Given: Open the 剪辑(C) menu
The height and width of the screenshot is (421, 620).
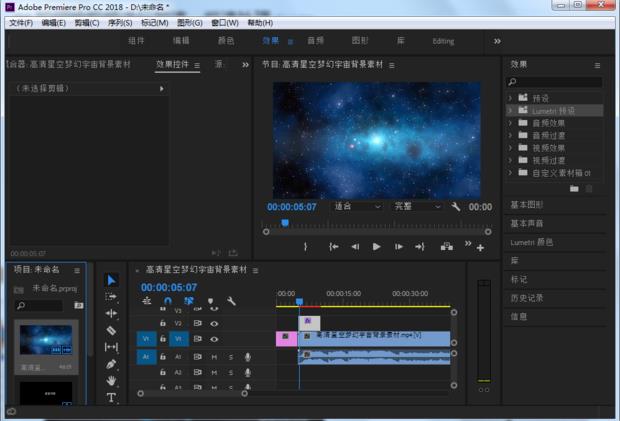Looking at the screenshot, I should tap(87, 22).
